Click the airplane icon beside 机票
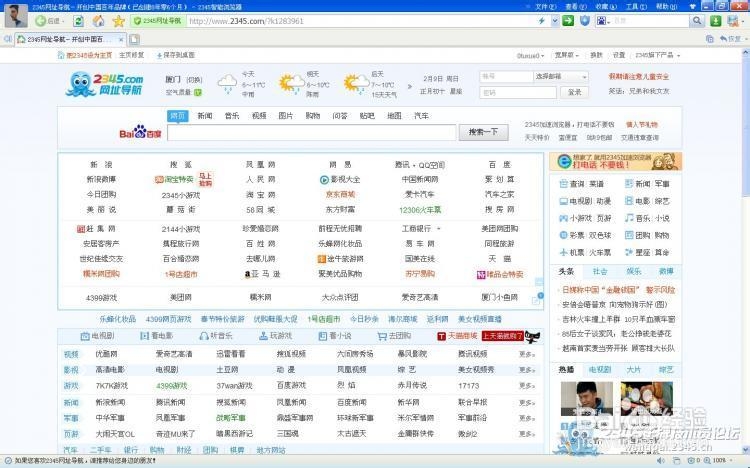 [x=563, y=252]
